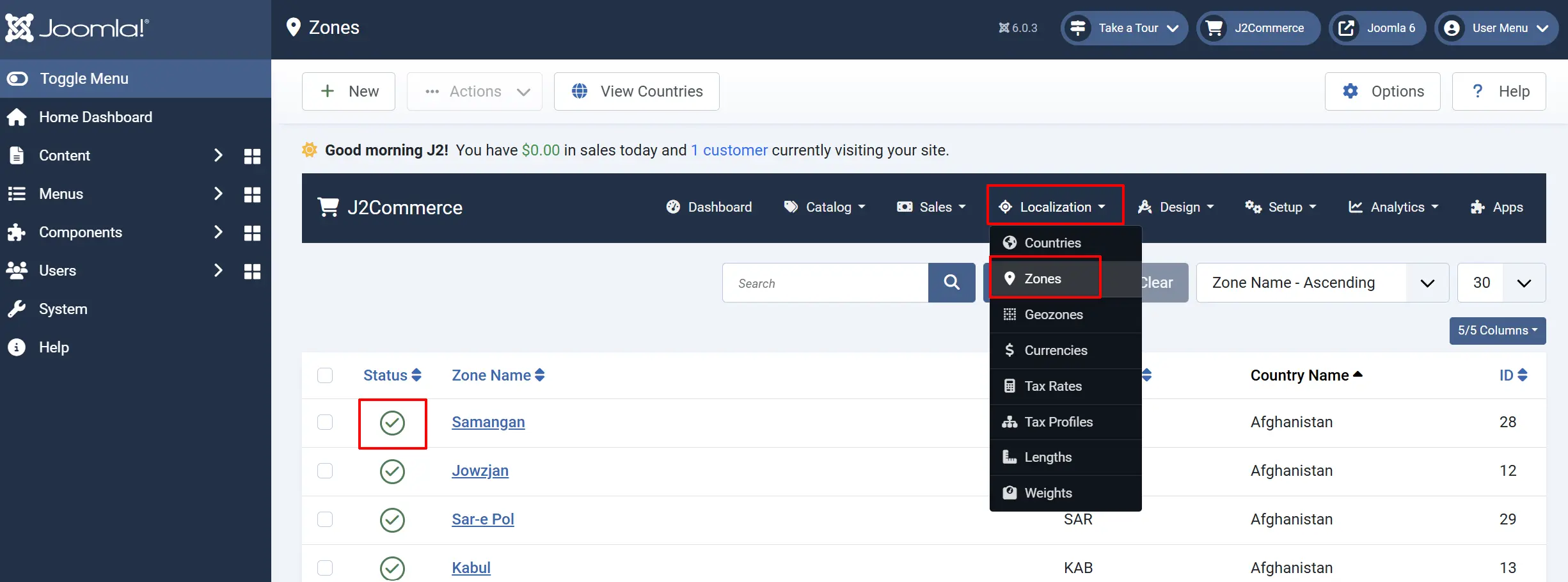
Task: Select Weights from Localization menu
Action: click(x=1065, y=493)
